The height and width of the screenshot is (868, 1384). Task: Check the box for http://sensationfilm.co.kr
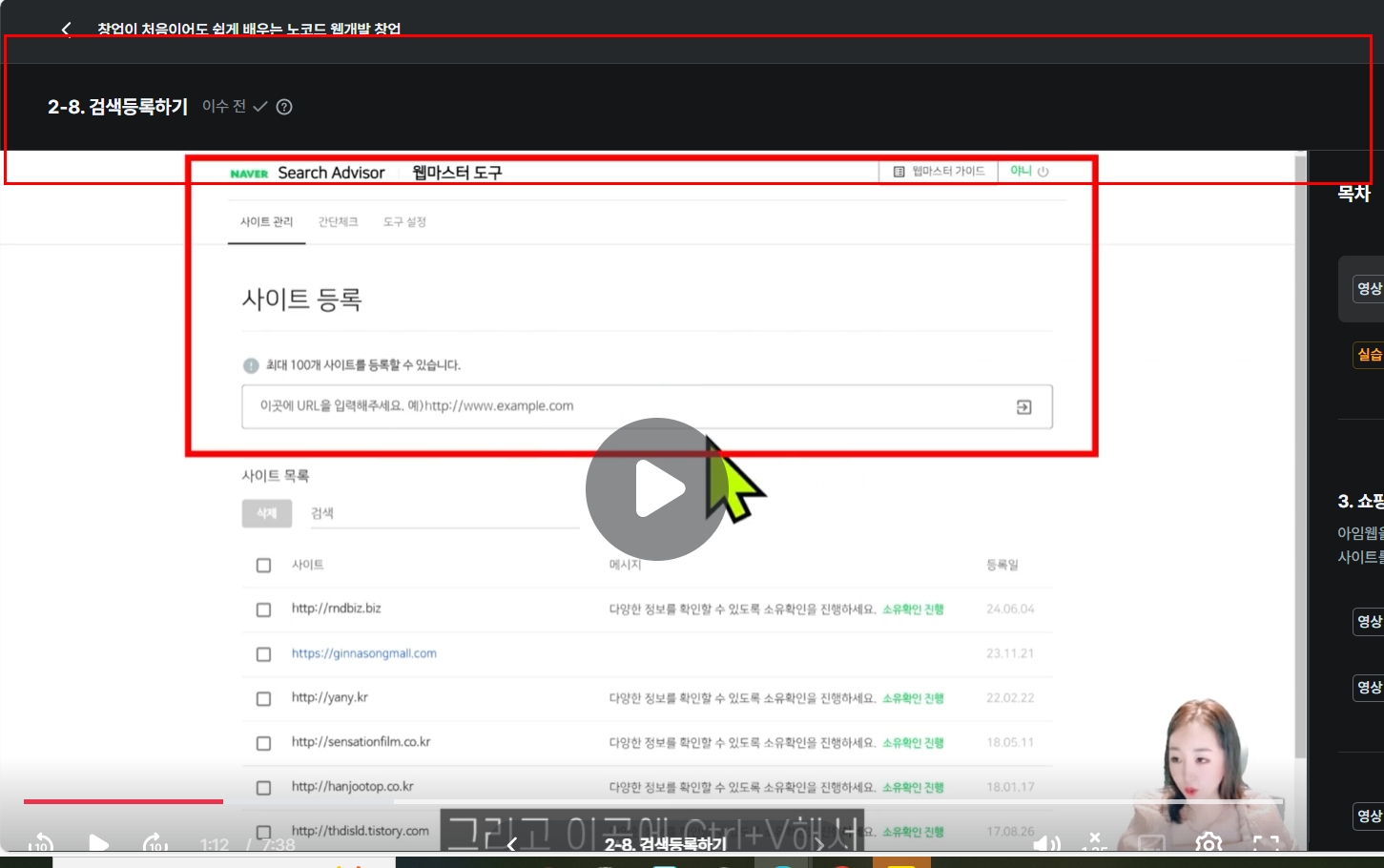tap(263, 743)
